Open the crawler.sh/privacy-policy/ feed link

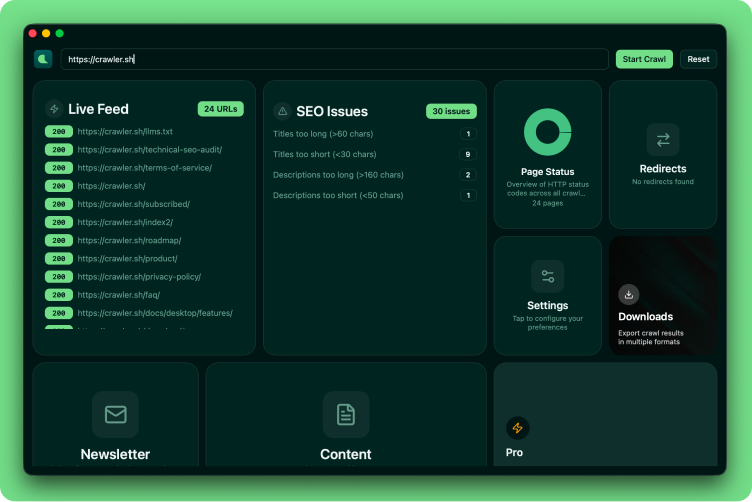point(139,276)
